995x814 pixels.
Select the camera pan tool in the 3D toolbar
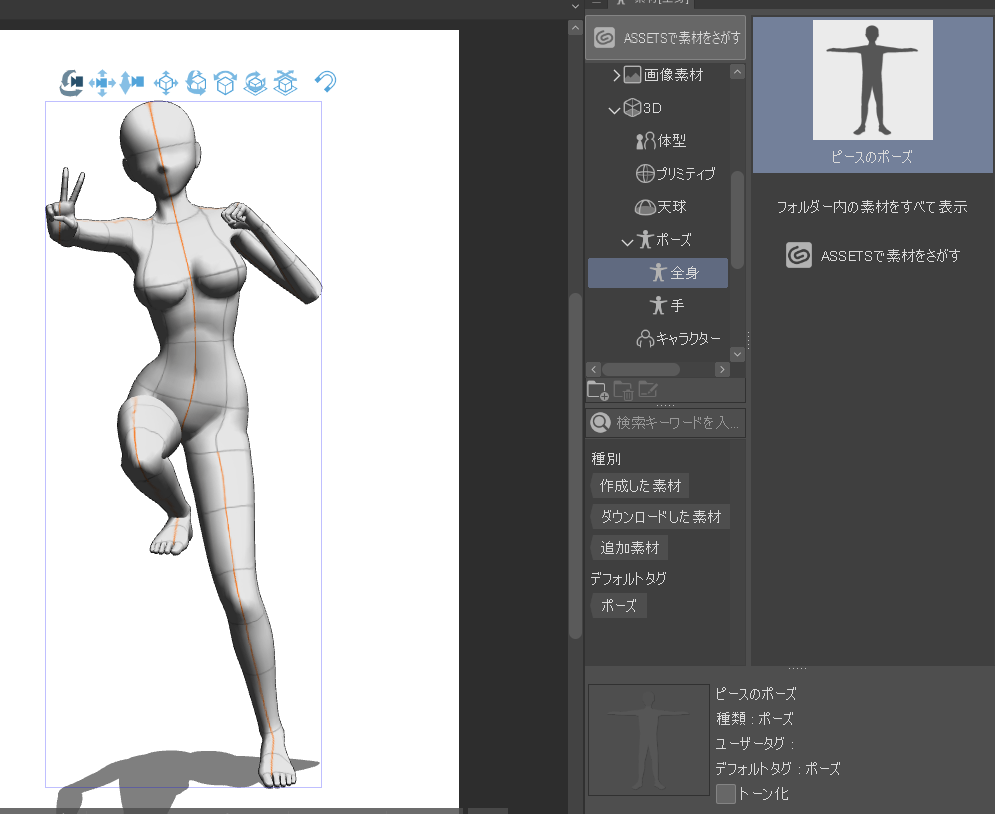[x=102, y=83]
